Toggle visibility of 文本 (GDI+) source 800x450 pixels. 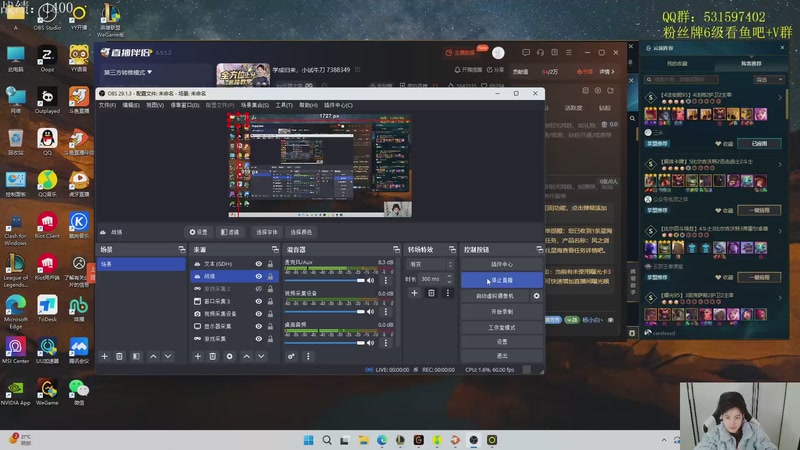click(259, 264)
